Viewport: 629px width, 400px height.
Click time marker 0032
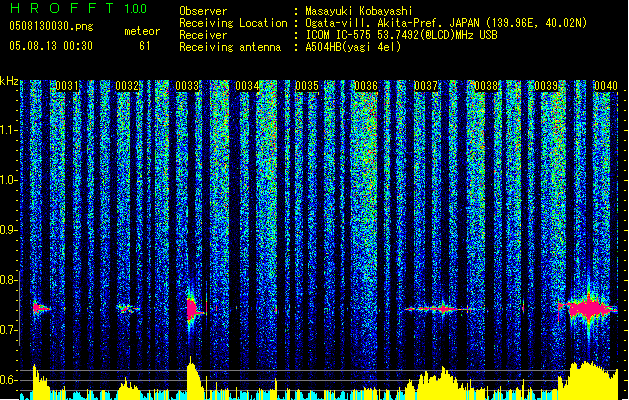point(127,86)
